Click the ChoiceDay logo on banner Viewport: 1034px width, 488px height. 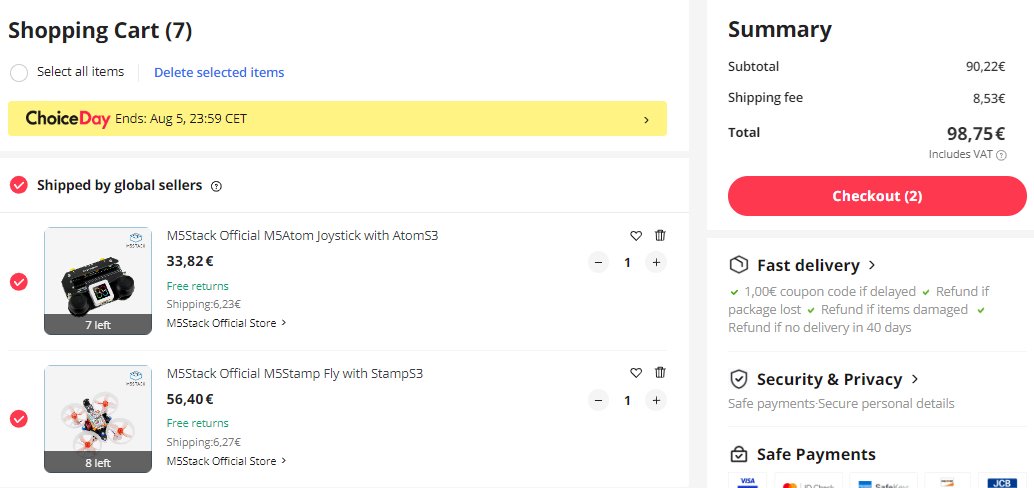[x=68, y=119]
